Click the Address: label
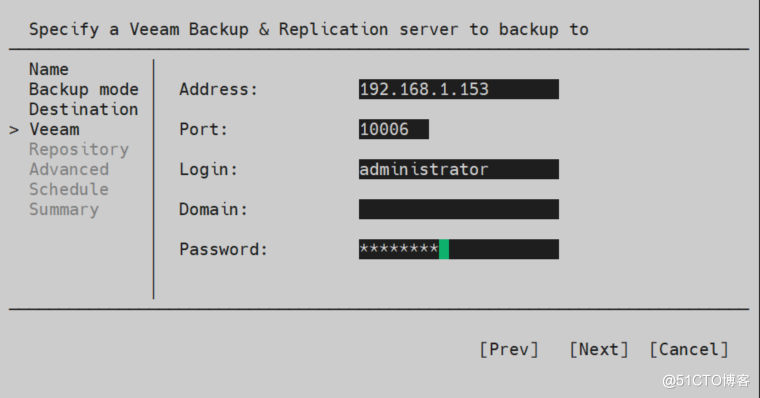This screenshot has width=760, height=398. tap(218, 89)
